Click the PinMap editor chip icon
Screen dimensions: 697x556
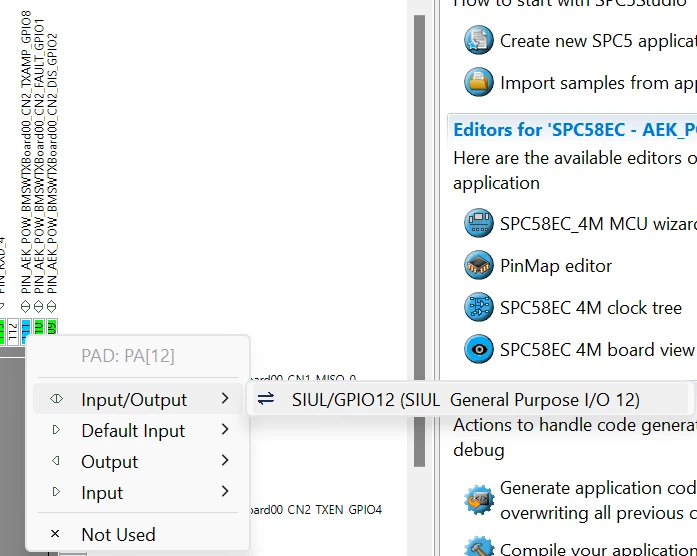tap(479, 265)
